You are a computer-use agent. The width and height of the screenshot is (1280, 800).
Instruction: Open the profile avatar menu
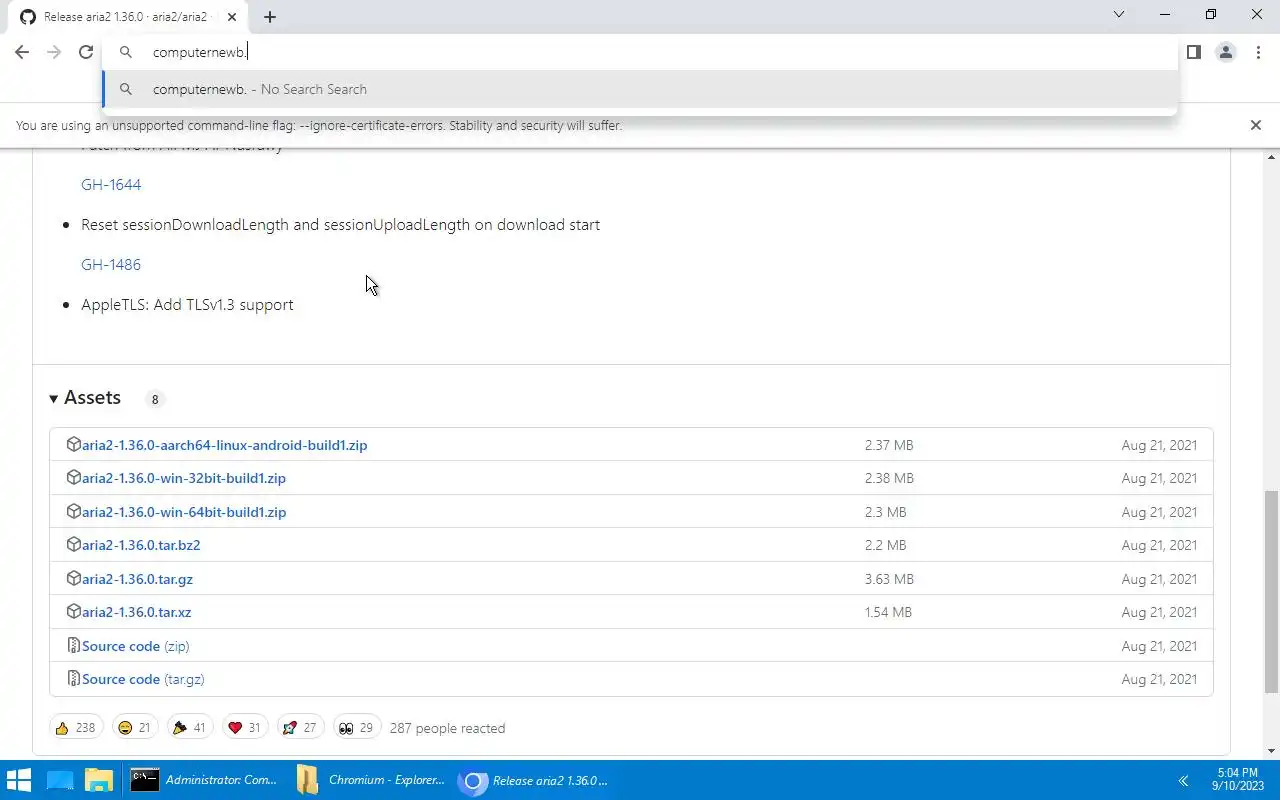[1225, 52]
